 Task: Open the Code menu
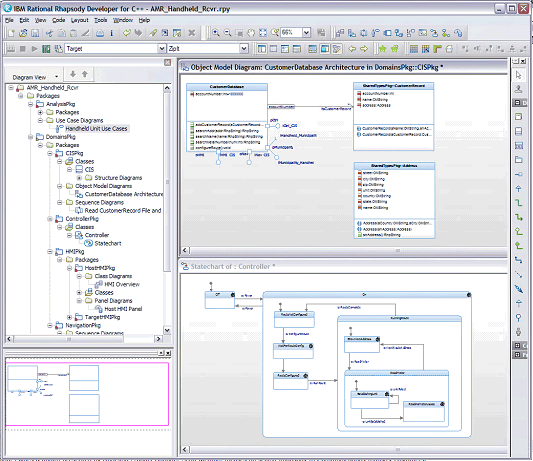pyautogui.click(x=58, y=20)
